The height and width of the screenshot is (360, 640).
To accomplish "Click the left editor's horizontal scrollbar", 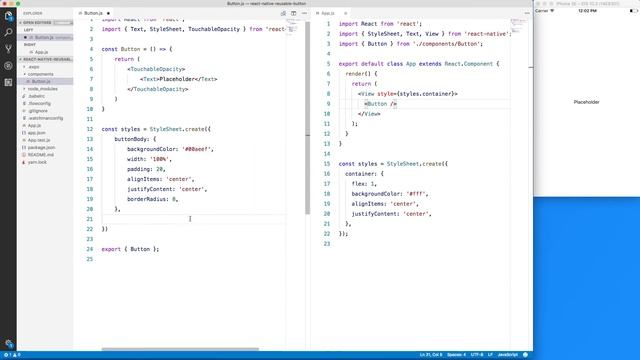I will [x=180, y=349].
